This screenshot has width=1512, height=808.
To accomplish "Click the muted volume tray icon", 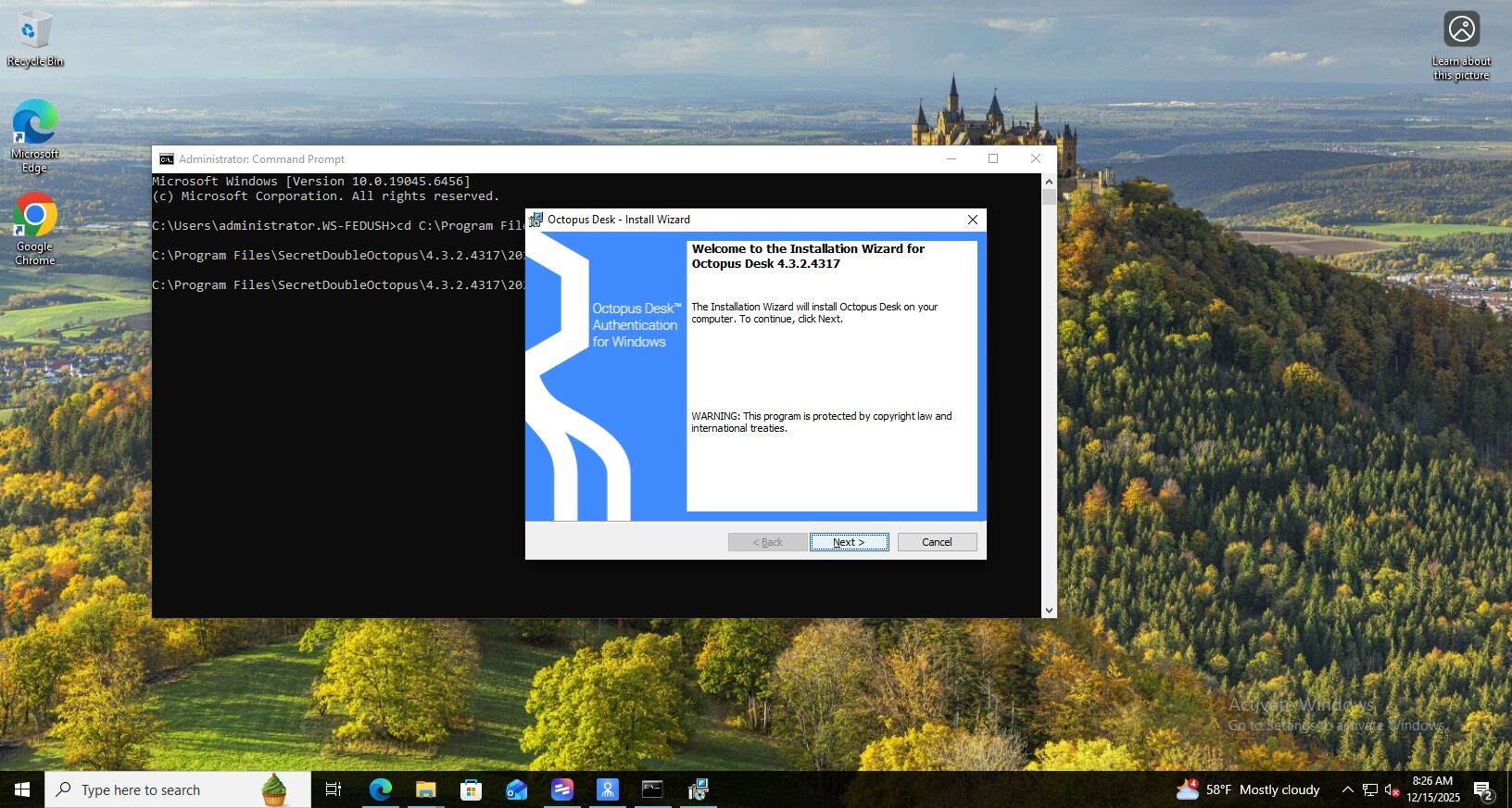I will pos(1391,789).
